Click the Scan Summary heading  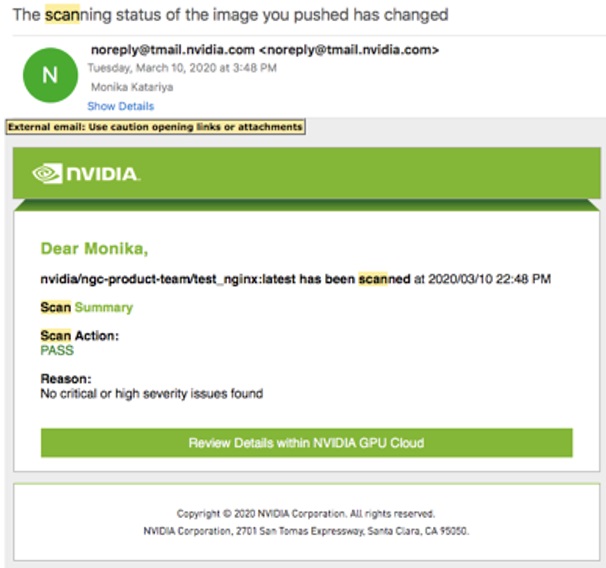click(86, 307)
